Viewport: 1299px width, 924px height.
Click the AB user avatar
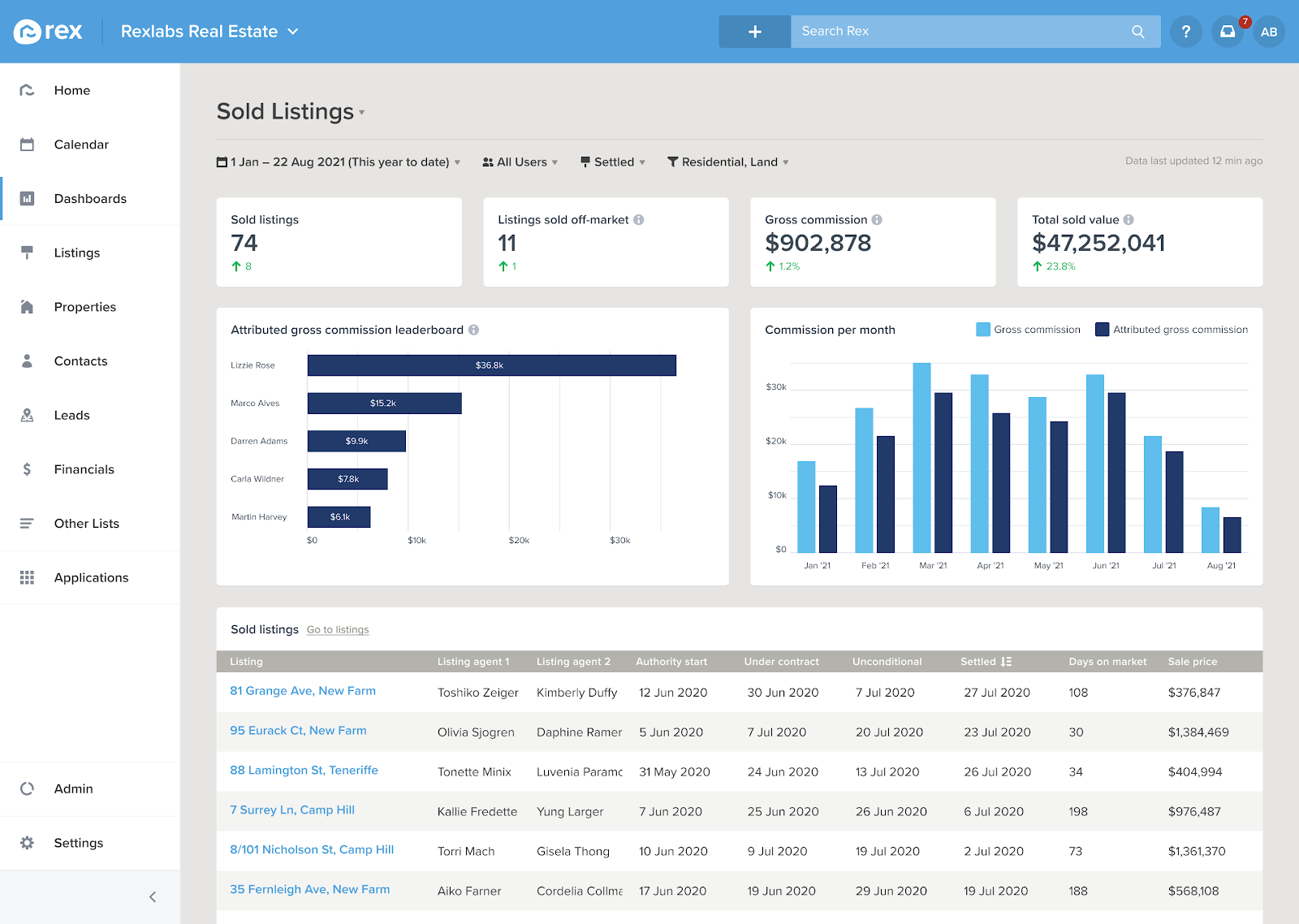click(1269, 32)
